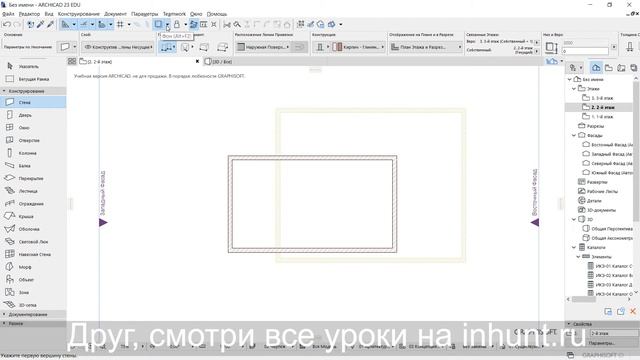The height and width of the screenshot is (360, 640).
Task: Toggle the chained polyline wall geometry method
Action: coord(167,47)
